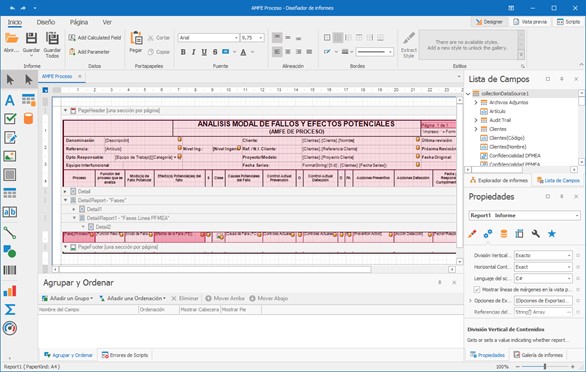This screenshot has width=586, height=372.
Task: Select the Label control in toolbox
Action: [10, 100]
